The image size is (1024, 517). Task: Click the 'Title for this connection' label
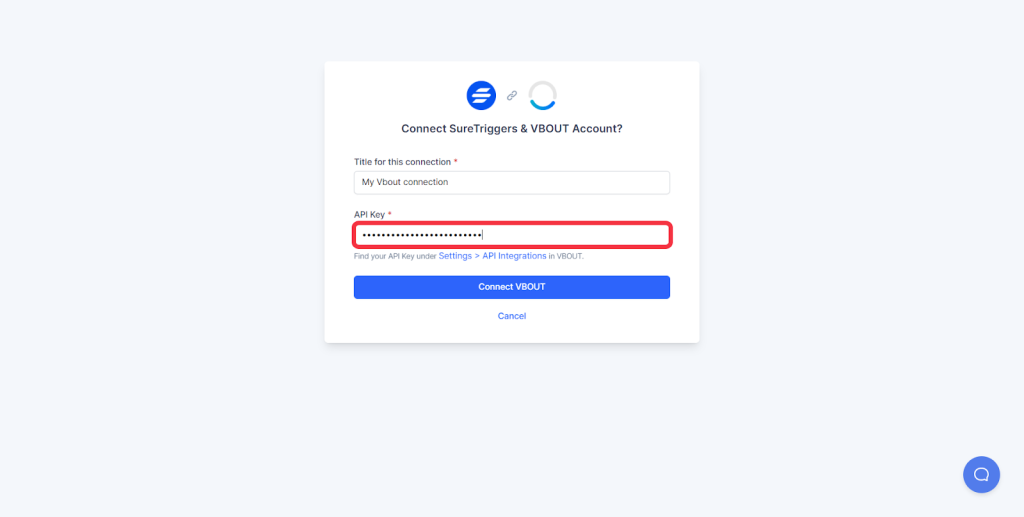click(x=402, y=162)
